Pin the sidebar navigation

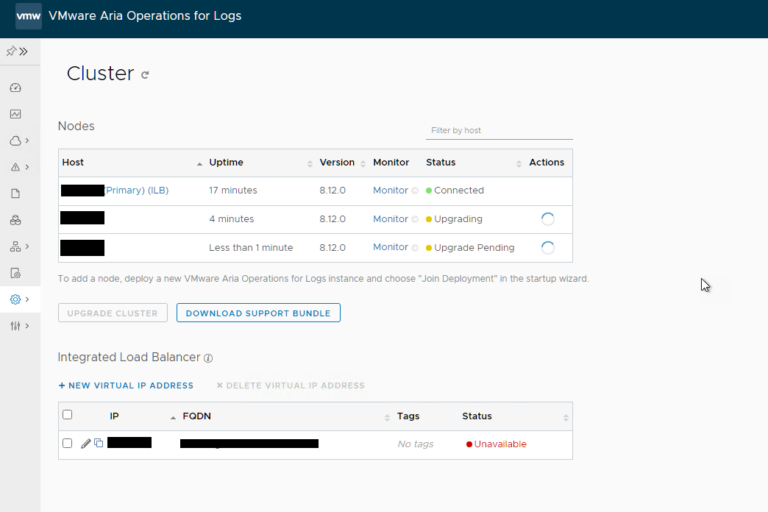point(11,51)
